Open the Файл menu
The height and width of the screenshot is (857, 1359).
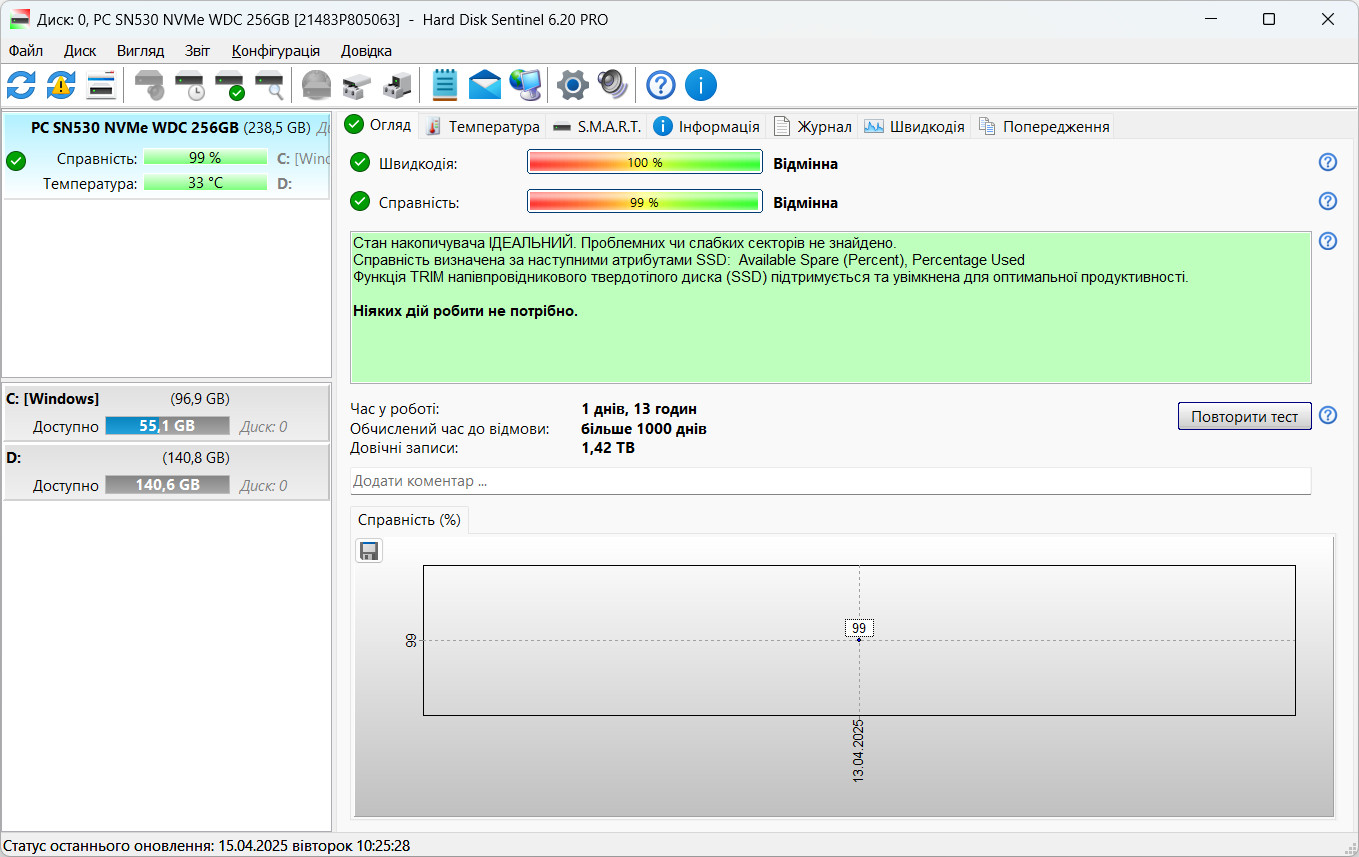point(26,50)
